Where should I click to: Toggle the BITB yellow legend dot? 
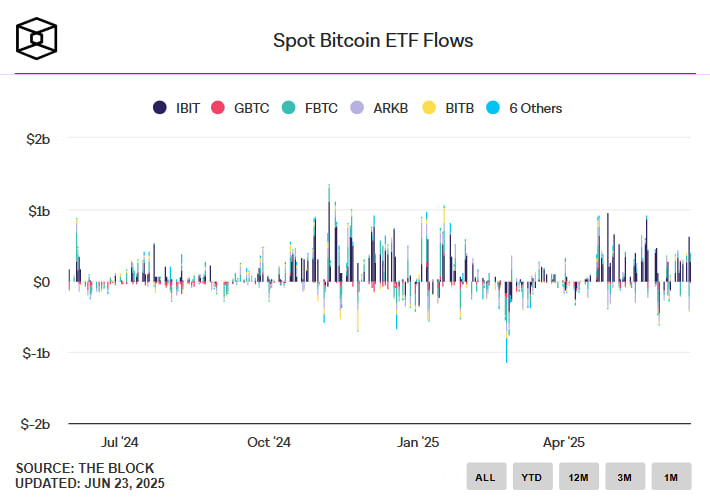coord(429,108)
